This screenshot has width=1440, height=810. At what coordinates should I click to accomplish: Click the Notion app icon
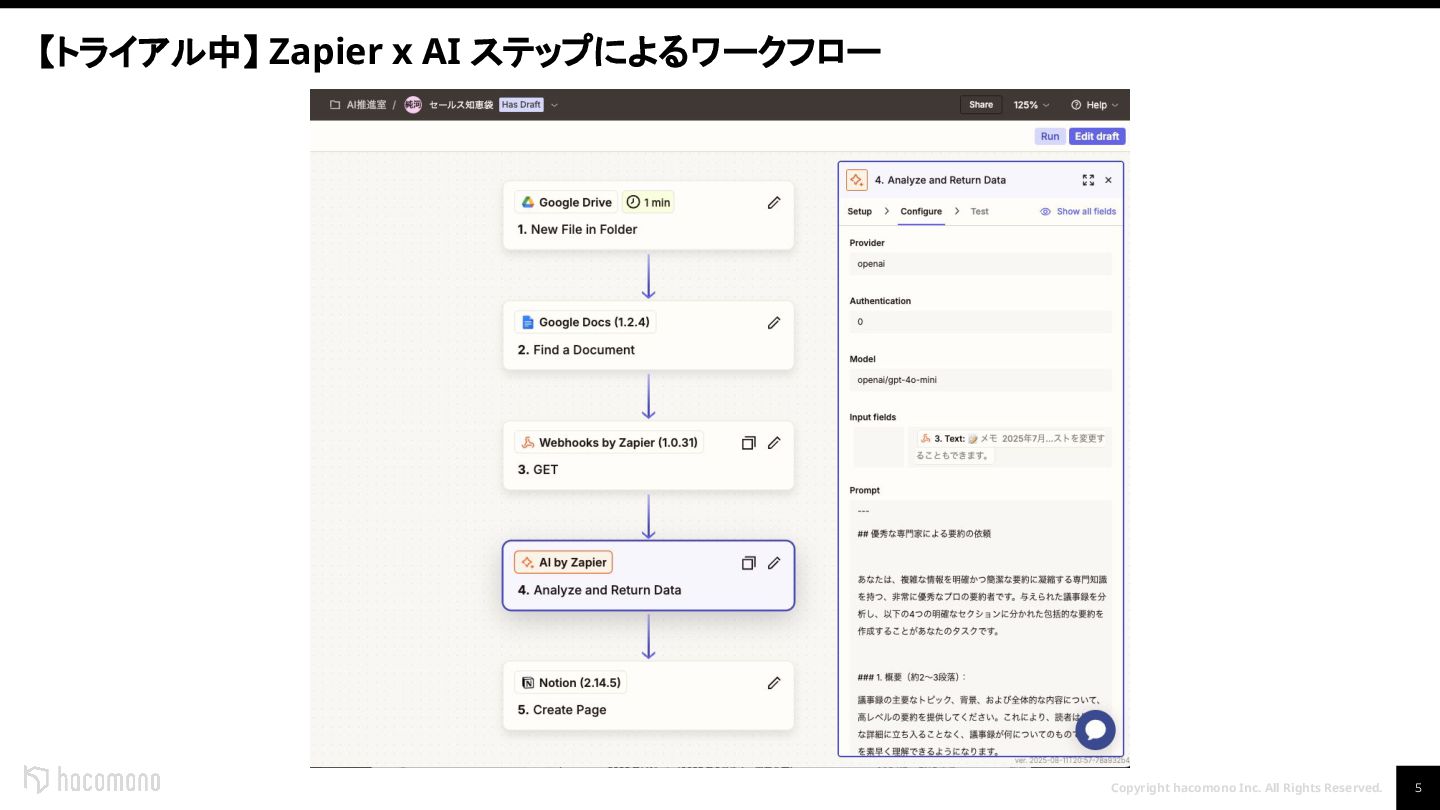coord(527,683)
